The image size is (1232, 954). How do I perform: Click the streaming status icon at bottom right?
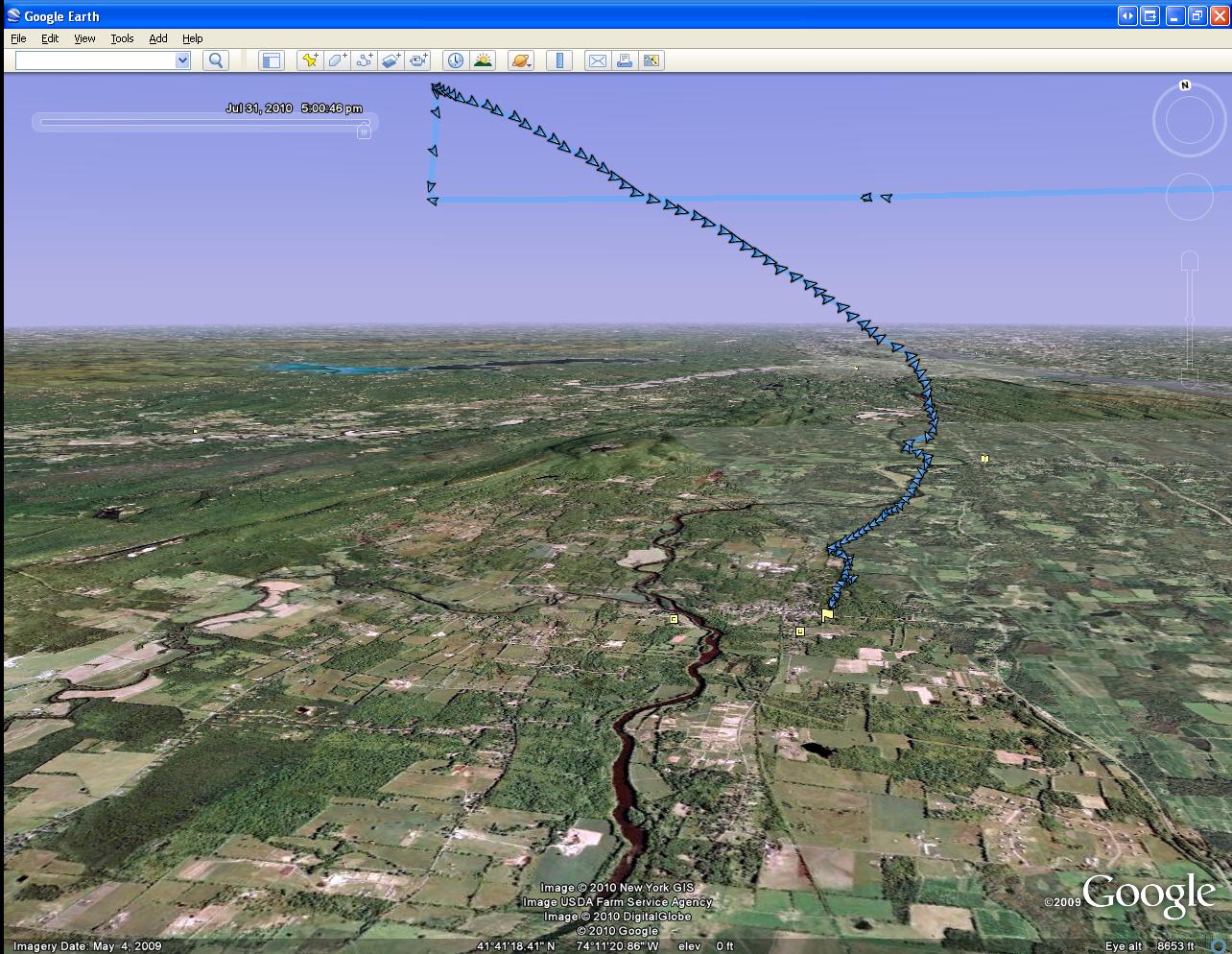[1219, 946]
